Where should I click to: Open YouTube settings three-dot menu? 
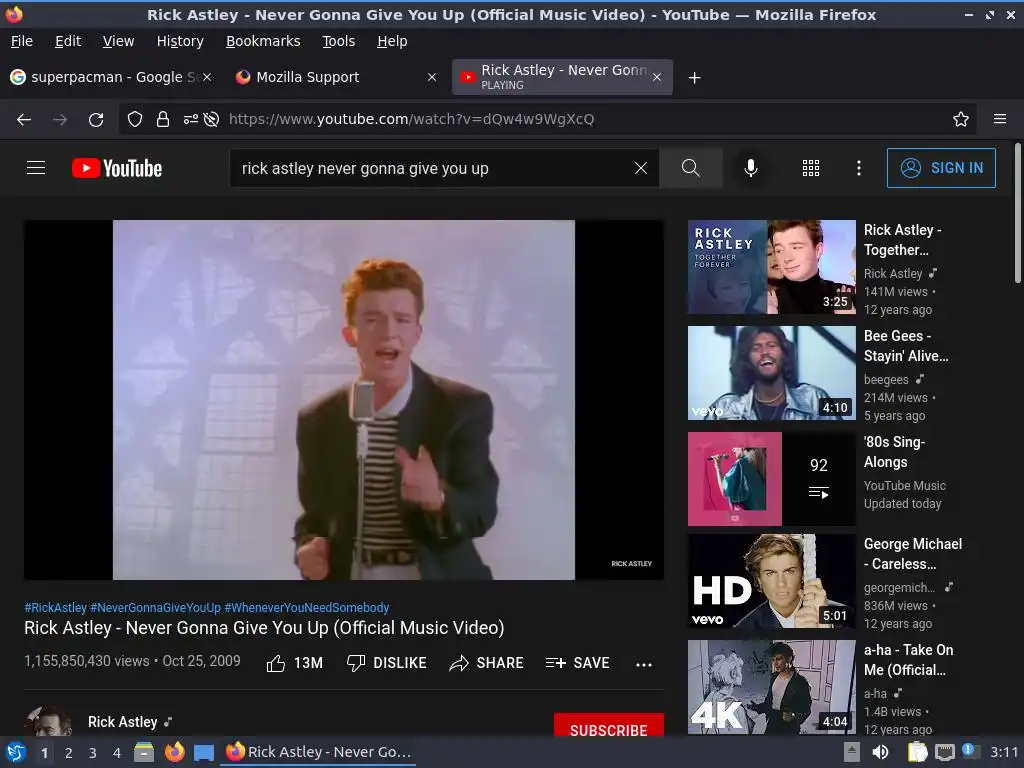pos(859,168)
